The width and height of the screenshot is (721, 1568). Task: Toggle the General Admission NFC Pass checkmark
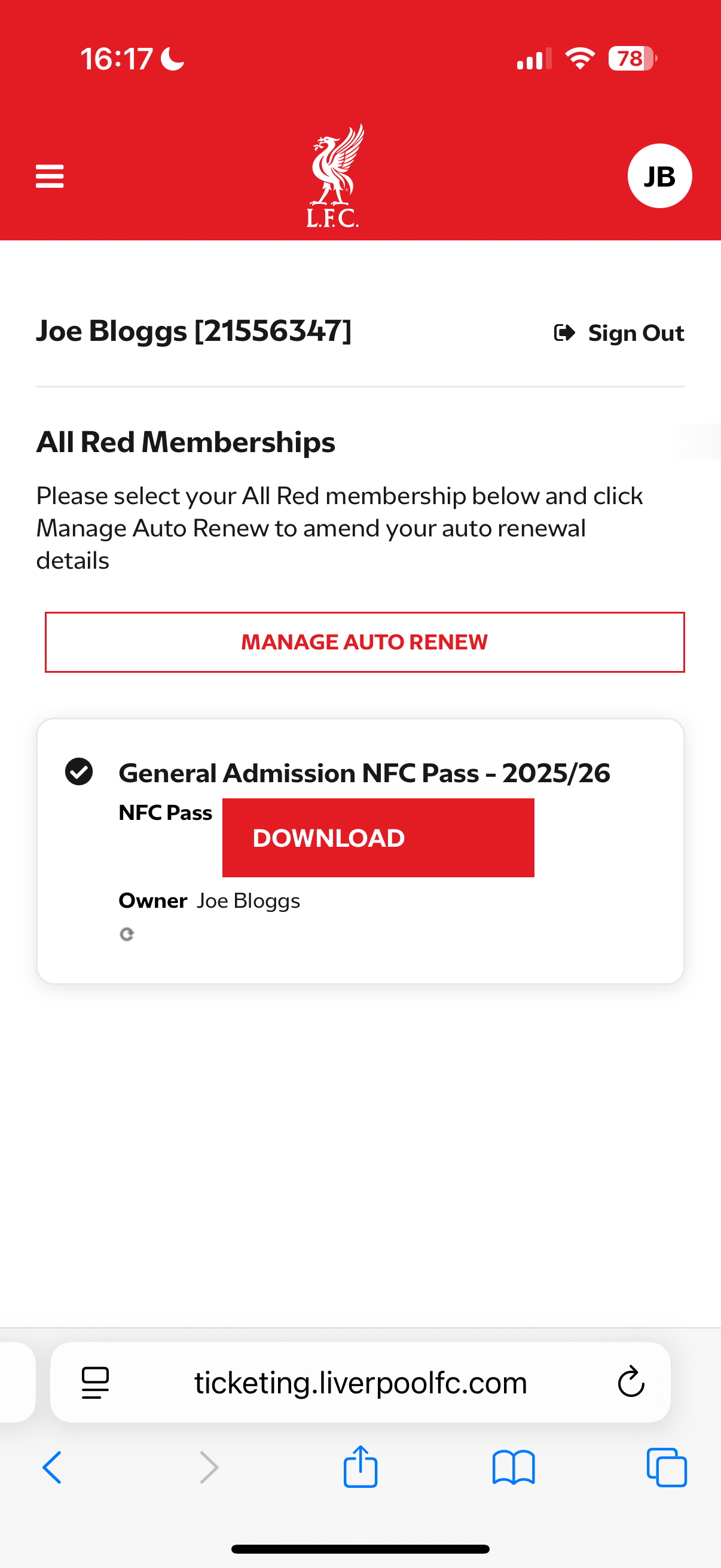pyautogui.click(x=79, y=772)
